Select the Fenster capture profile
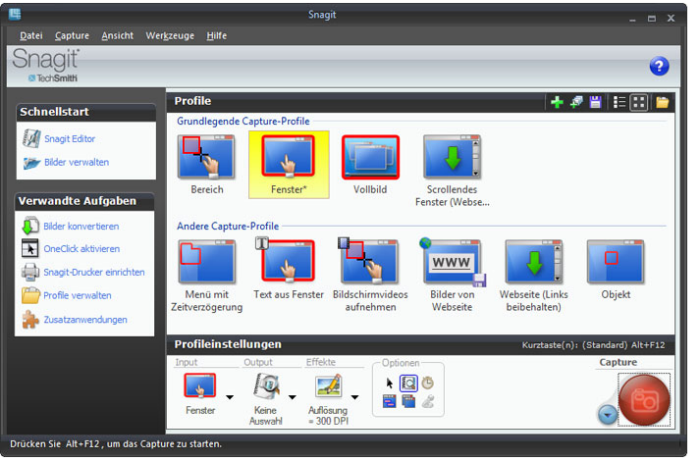Viewport: 690px width, 459px height. [x=288, y=165]
